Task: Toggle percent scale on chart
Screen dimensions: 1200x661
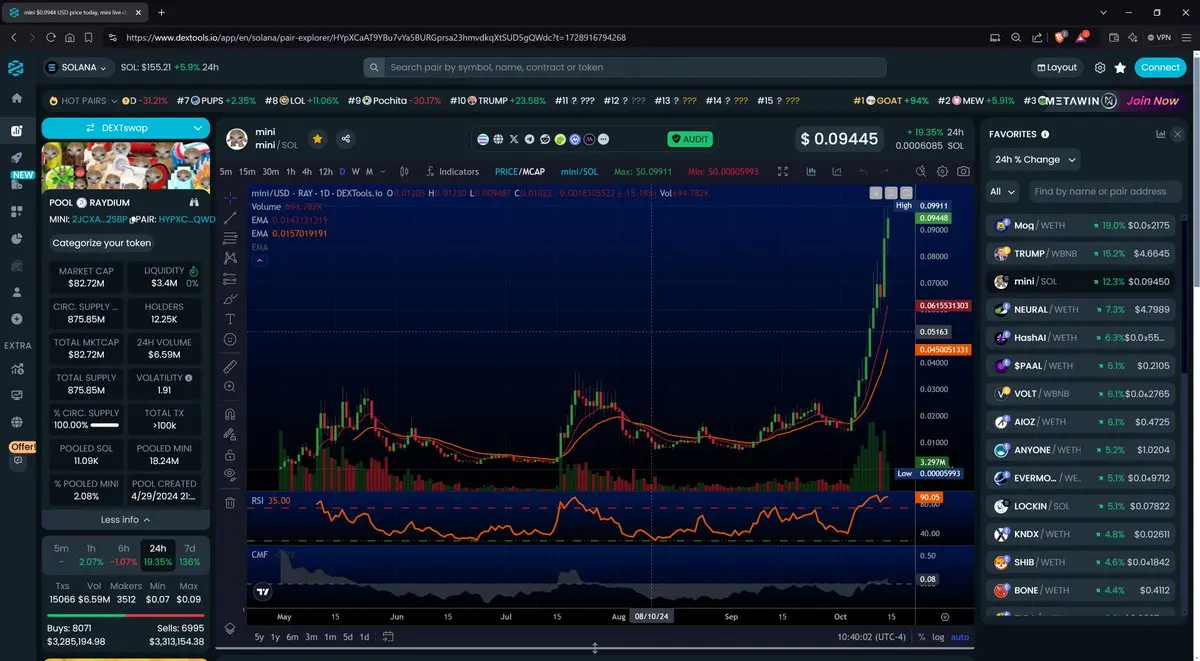Action: 921,637
